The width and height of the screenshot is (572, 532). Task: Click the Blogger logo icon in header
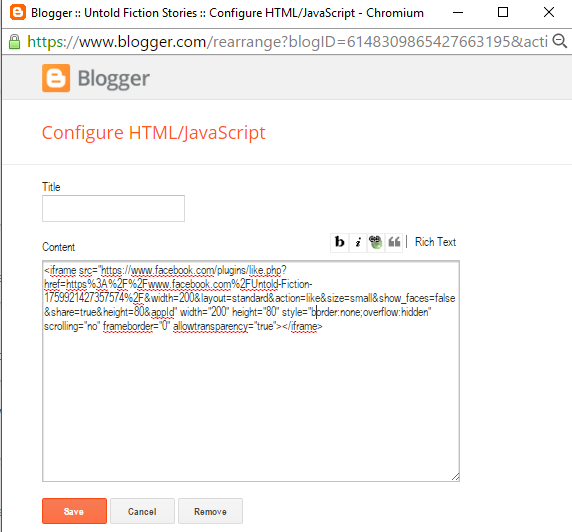coord(56,78)
